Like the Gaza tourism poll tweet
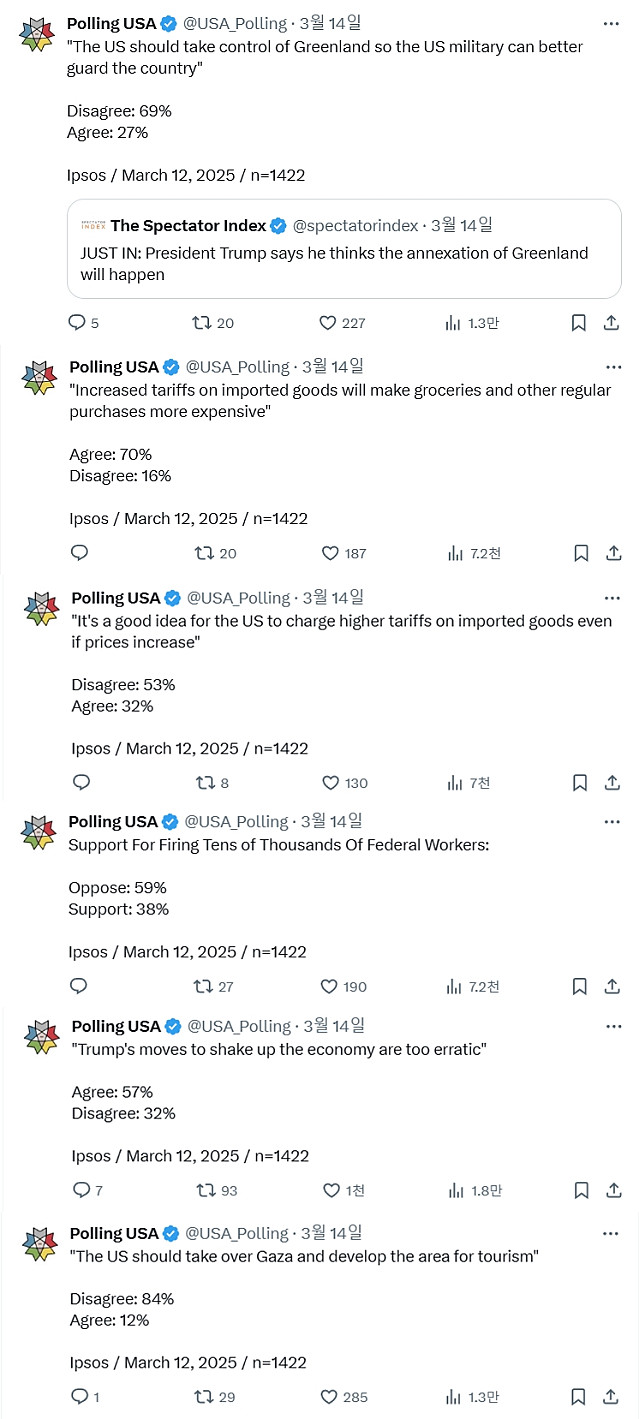639x1419 pixels. tap(328, 1397)
